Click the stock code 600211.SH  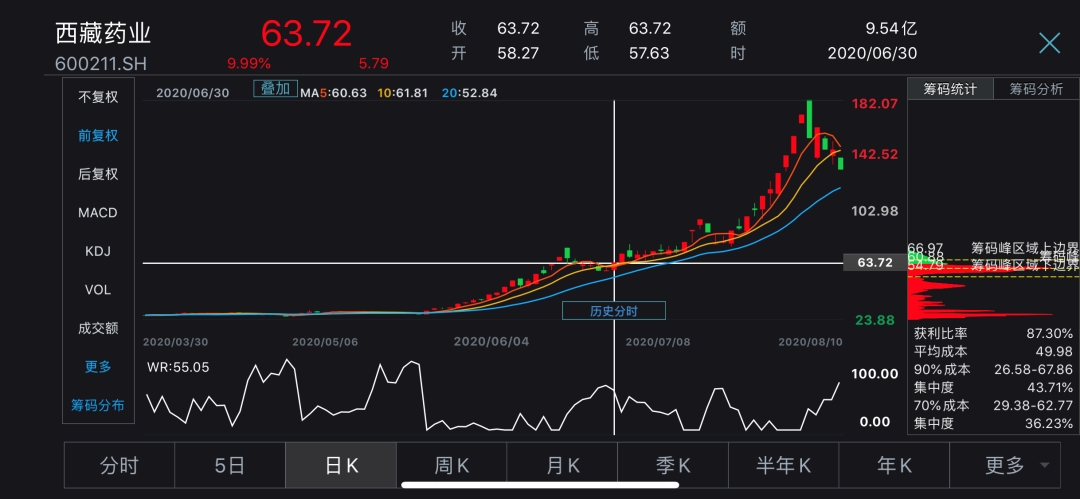pos(101,64)
